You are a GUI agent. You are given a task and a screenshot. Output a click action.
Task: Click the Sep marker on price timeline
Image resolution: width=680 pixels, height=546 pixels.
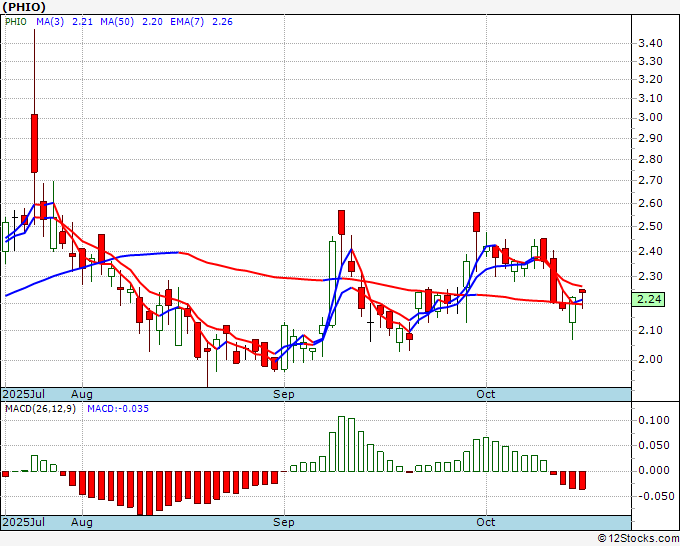(x=284, y=394)
